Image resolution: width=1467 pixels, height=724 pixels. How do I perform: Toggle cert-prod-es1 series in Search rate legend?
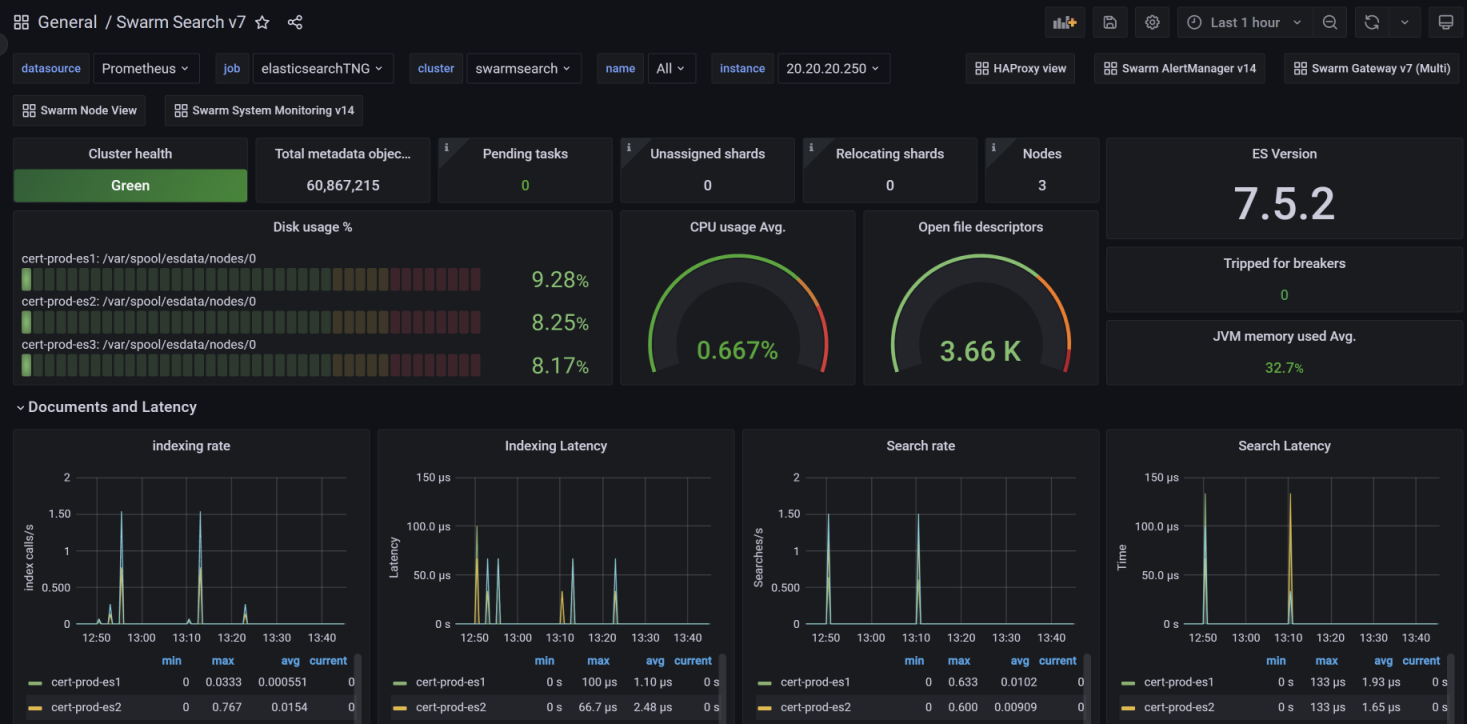(x=816, y=682)
